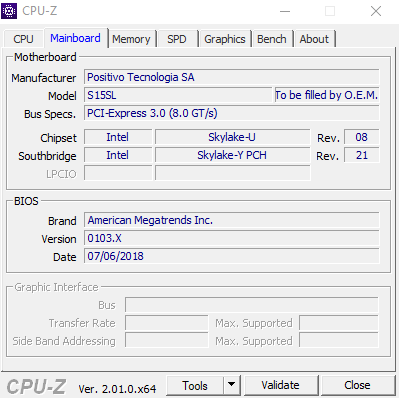Screen dimensions: 399x398
Task: Click the BIOS Version field 0103.X
Action: click(232, 238)
